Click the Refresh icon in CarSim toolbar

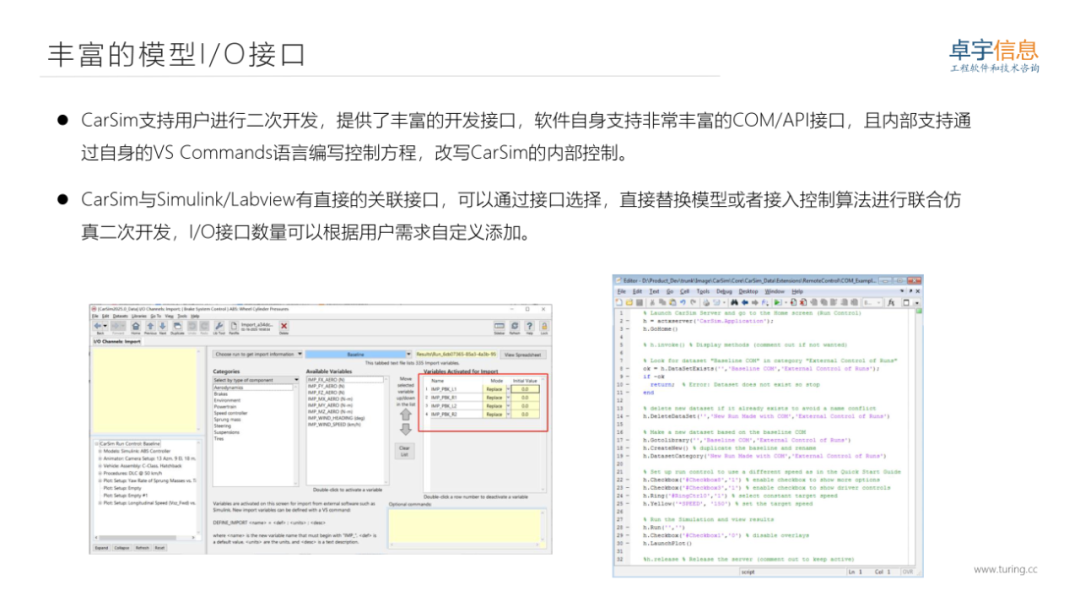point(515,326)
